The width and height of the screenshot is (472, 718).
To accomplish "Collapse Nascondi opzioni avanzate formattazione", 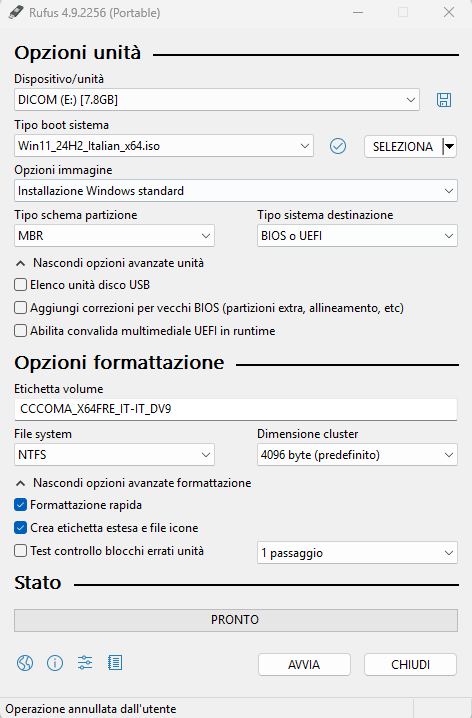I will coord(133,483).
